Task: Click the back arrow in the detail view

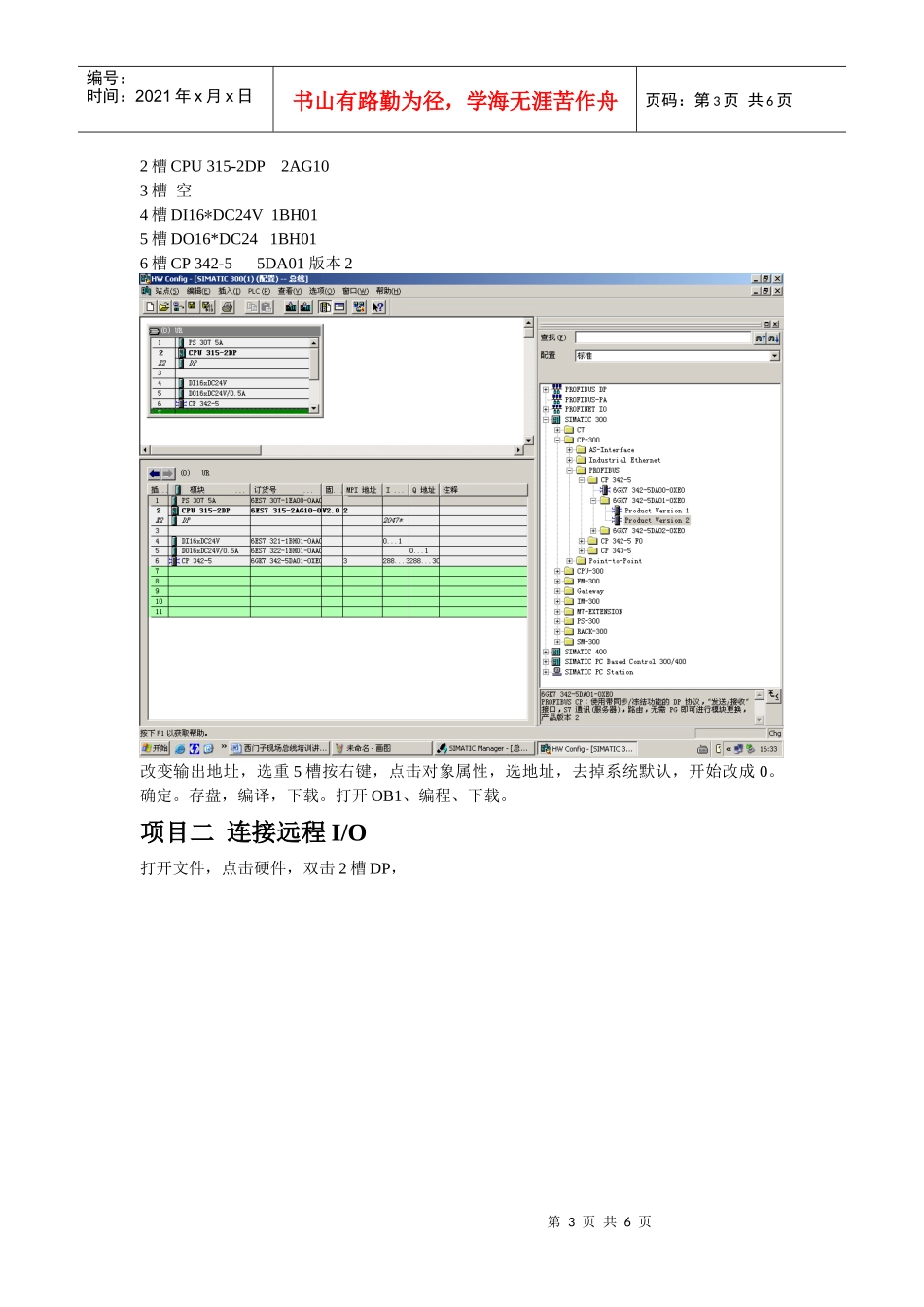Action: (155, 474)
